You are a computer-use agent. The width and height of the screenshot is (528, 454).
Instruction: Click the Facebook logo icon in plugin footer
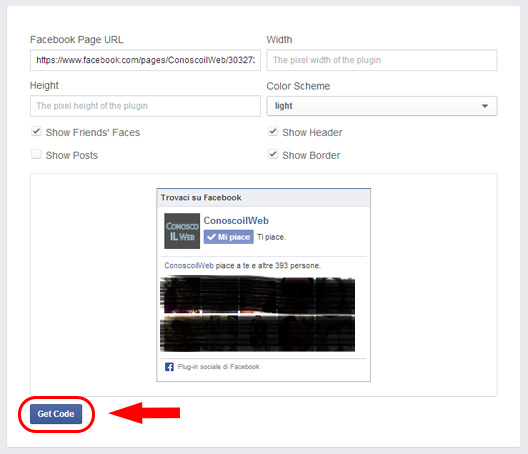point(169,367)
